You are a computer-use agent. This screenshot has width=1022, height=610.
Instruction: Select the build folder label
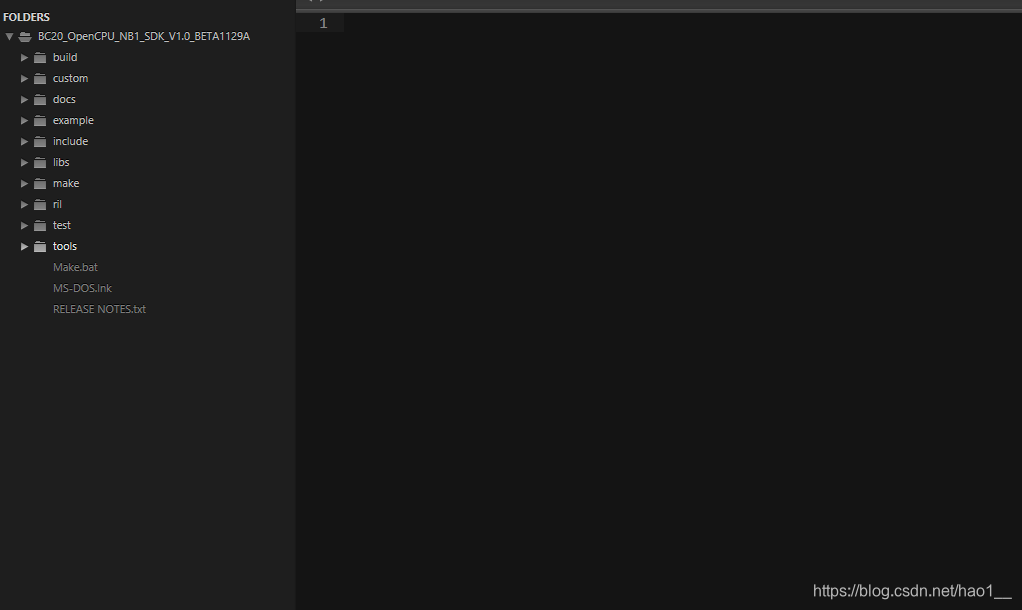pyautogui.click(x=65, y=57)
